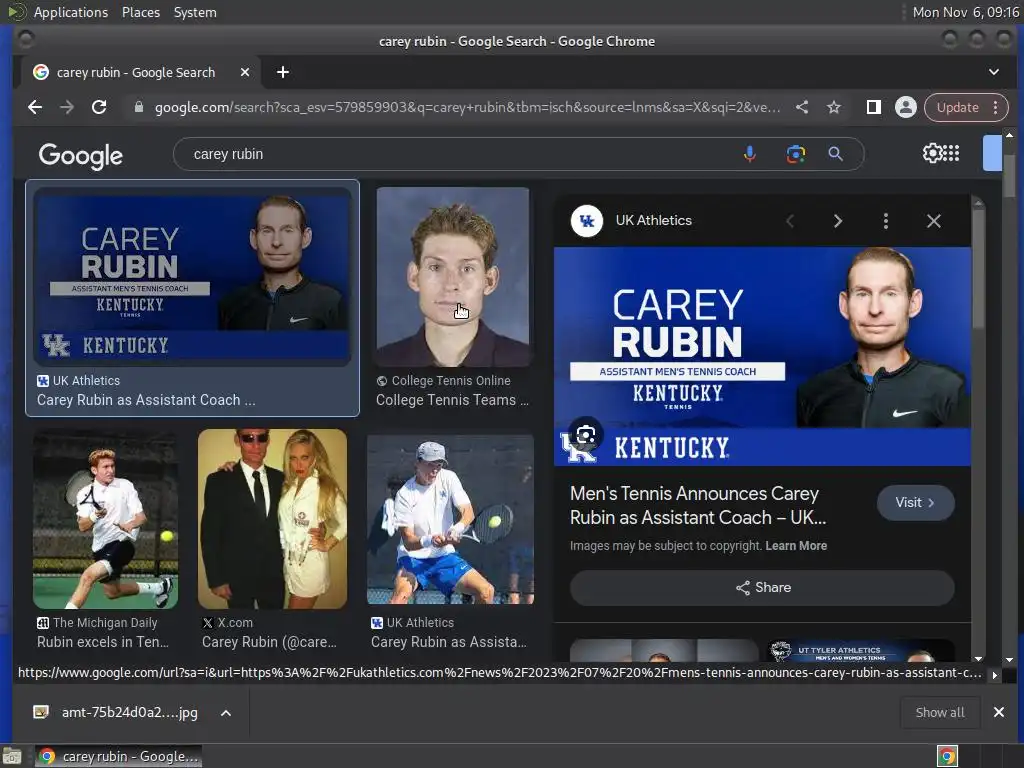
Task: Show desktop via bottom-left panel icon
Action: (x=12, y=756)
